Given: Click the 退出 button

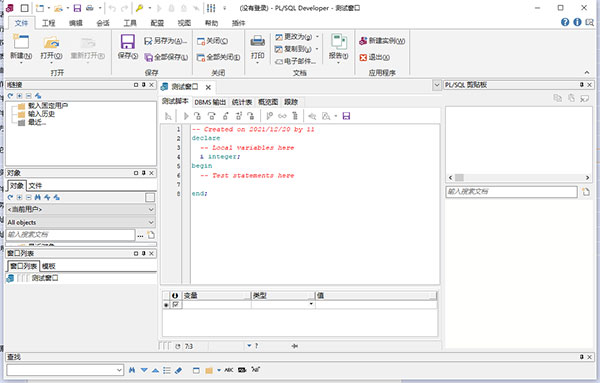Looking at the screenshot, I should point(375,57).
